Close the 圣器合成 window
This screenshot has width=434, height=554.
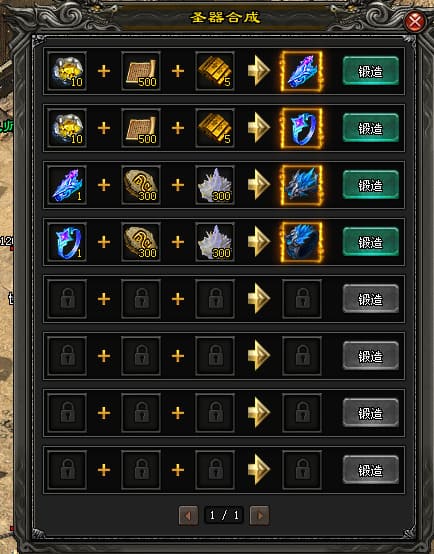click(x=415, y=22)
